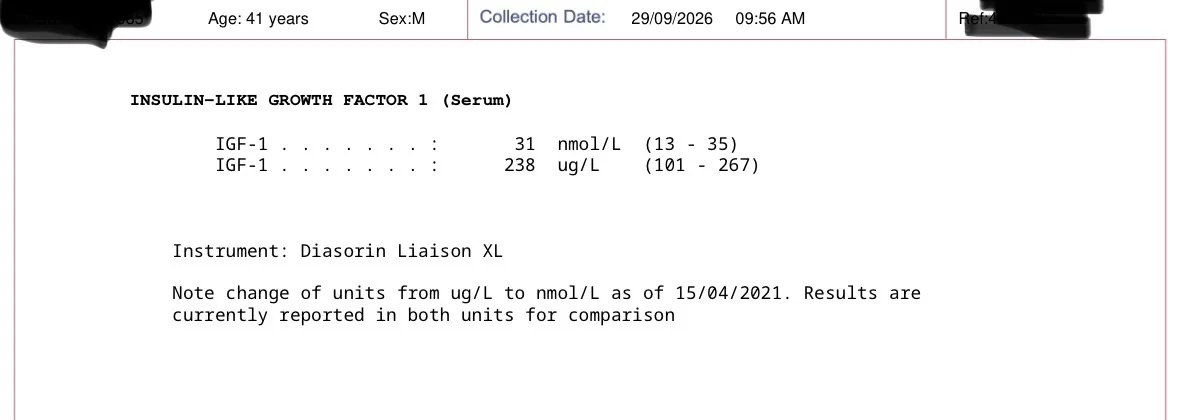Click the reference range (101 - 267)

tap(702, 165)
